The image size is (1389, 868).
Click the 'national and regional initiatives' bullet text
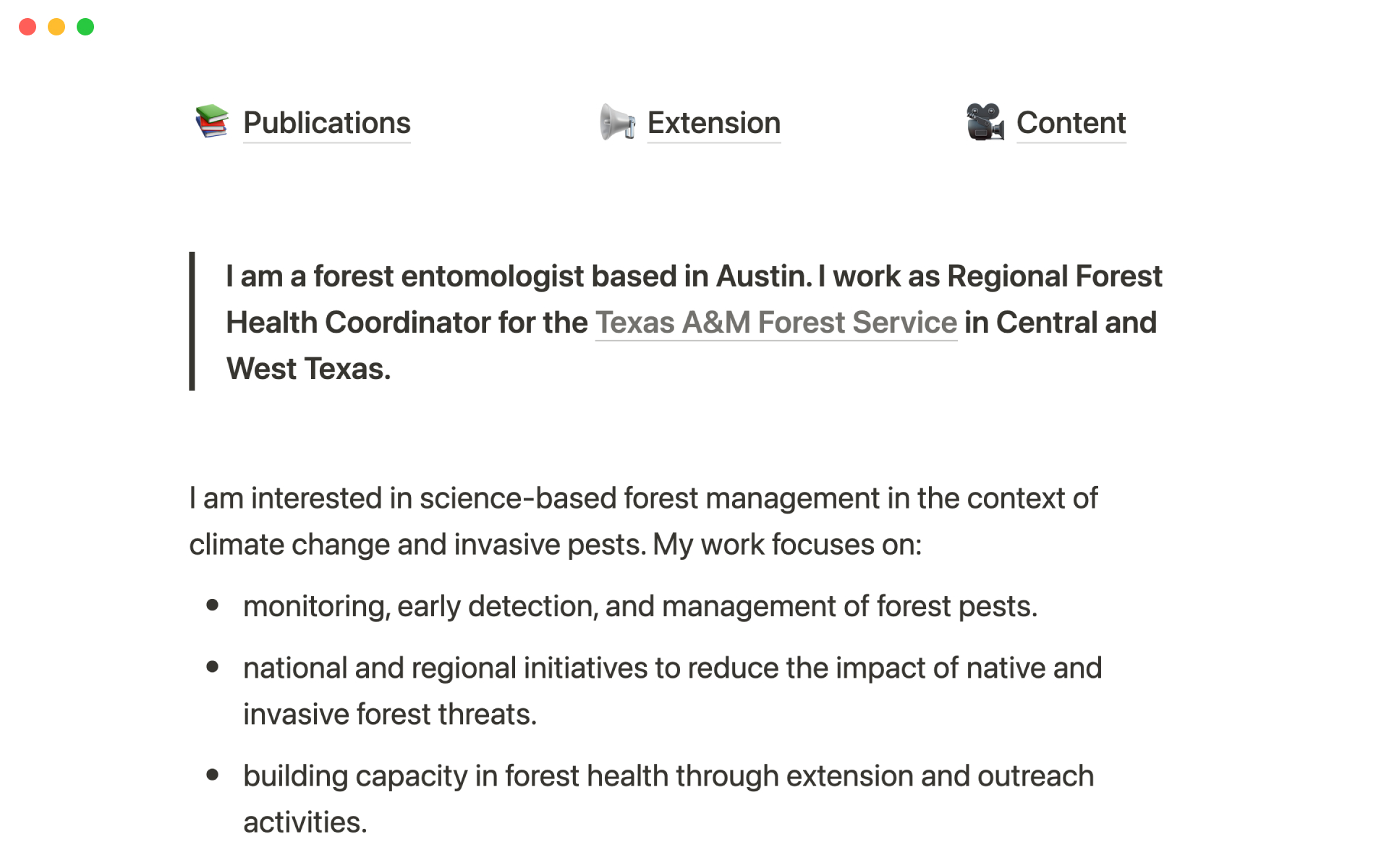[671, 668]
